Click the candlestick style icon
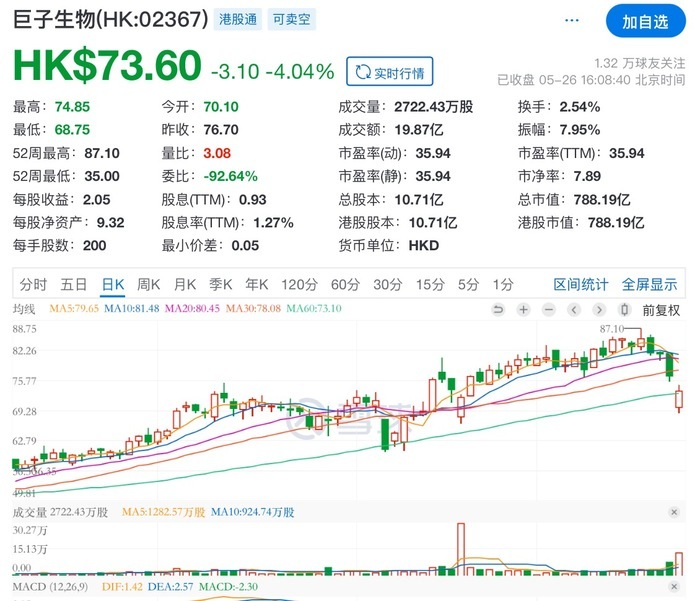700x601 pixels. (625, 309)
